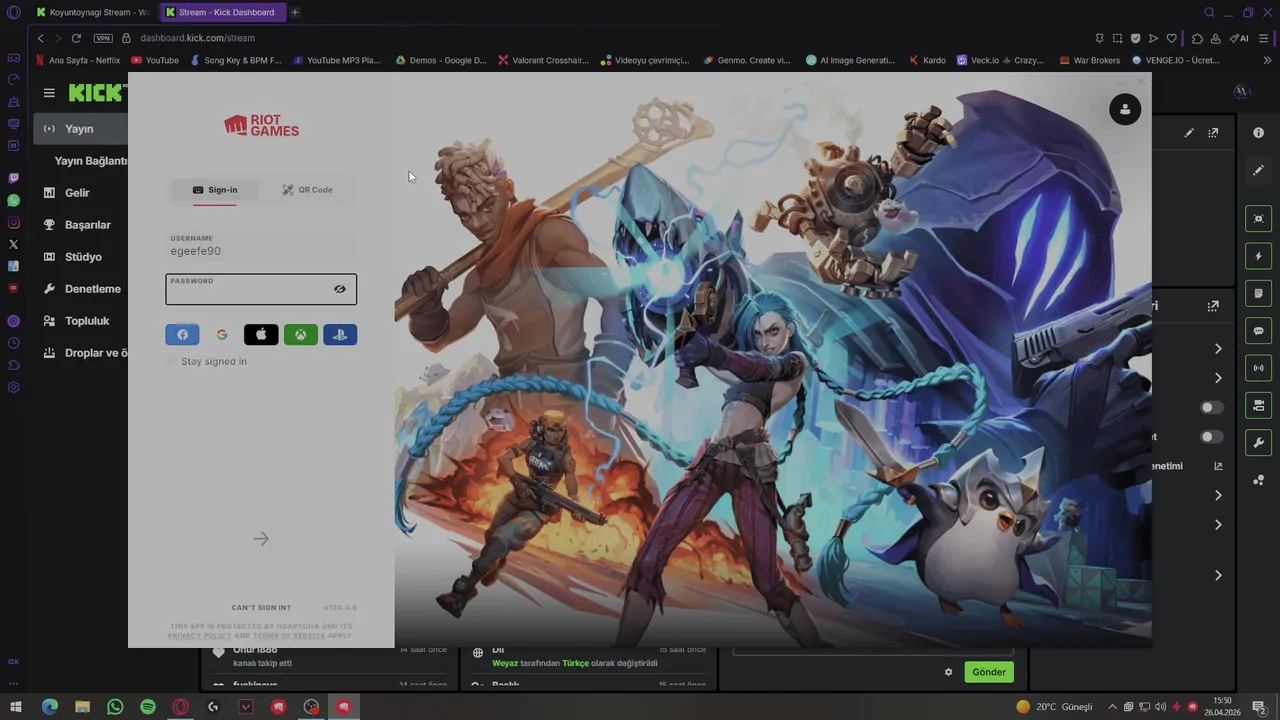Open the Kick hamburger menu

[49, 93]
